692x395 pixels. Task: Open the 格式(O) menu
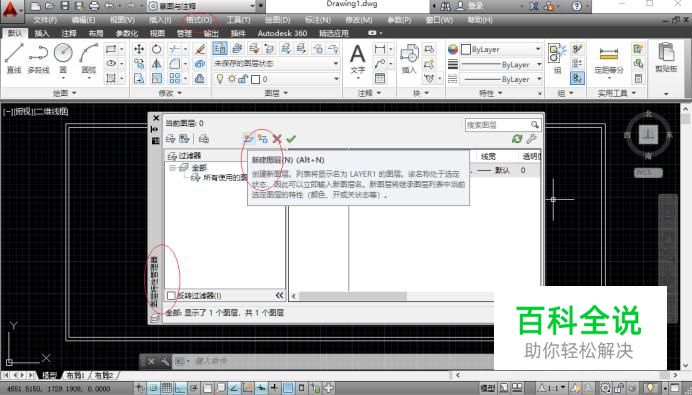click(199, 20)
